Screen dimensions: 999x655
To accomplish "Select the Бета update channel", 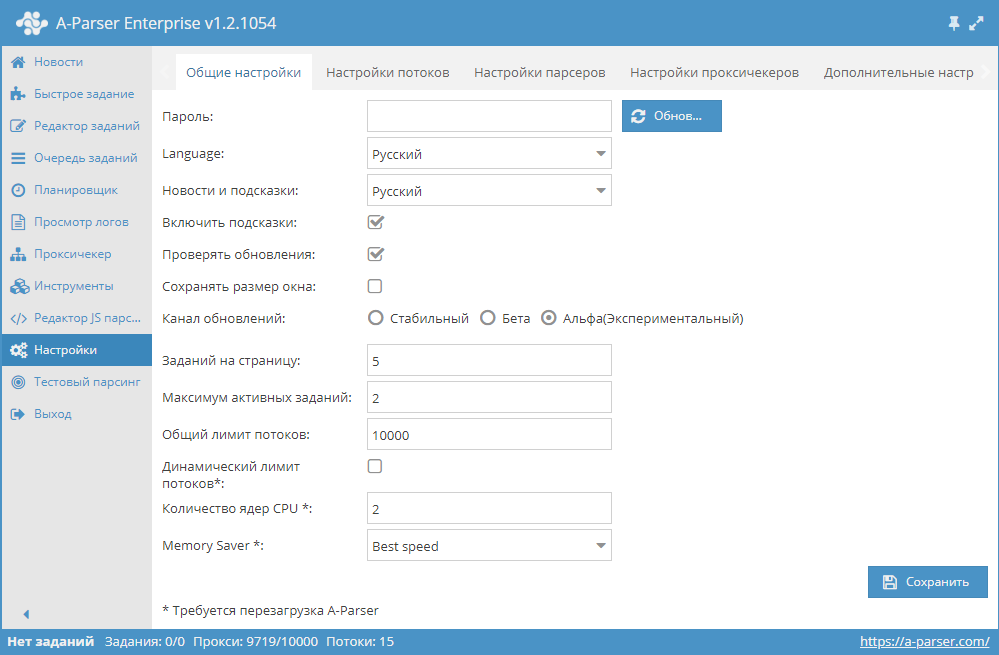I will pyautogui.click(x=487, y=318).
